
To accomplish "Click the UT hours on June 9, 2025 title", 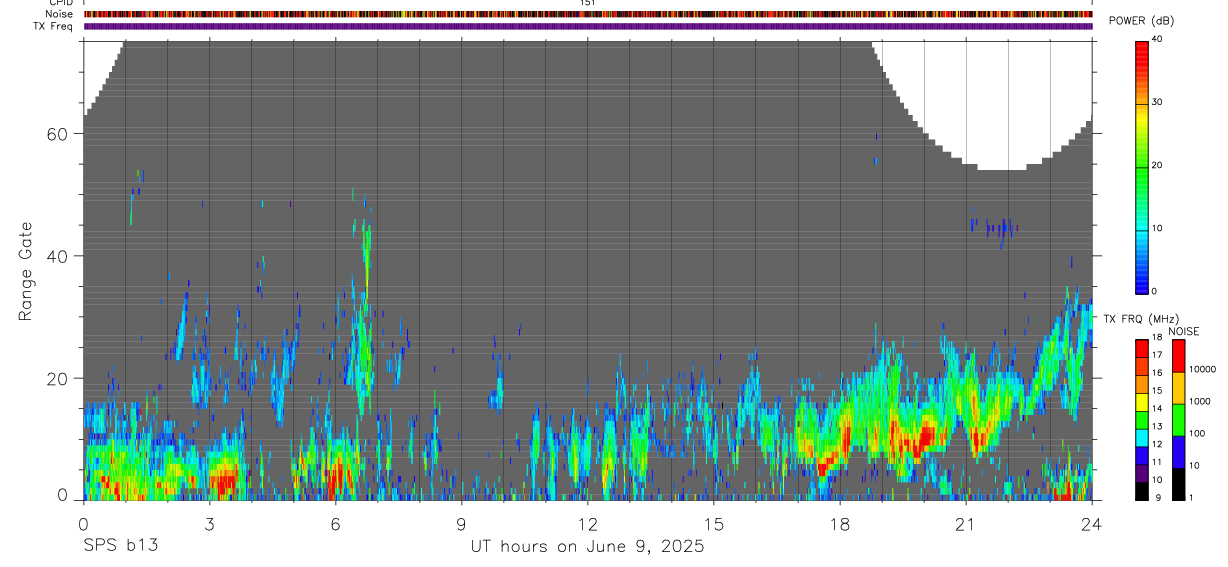I will coord(587,546).
